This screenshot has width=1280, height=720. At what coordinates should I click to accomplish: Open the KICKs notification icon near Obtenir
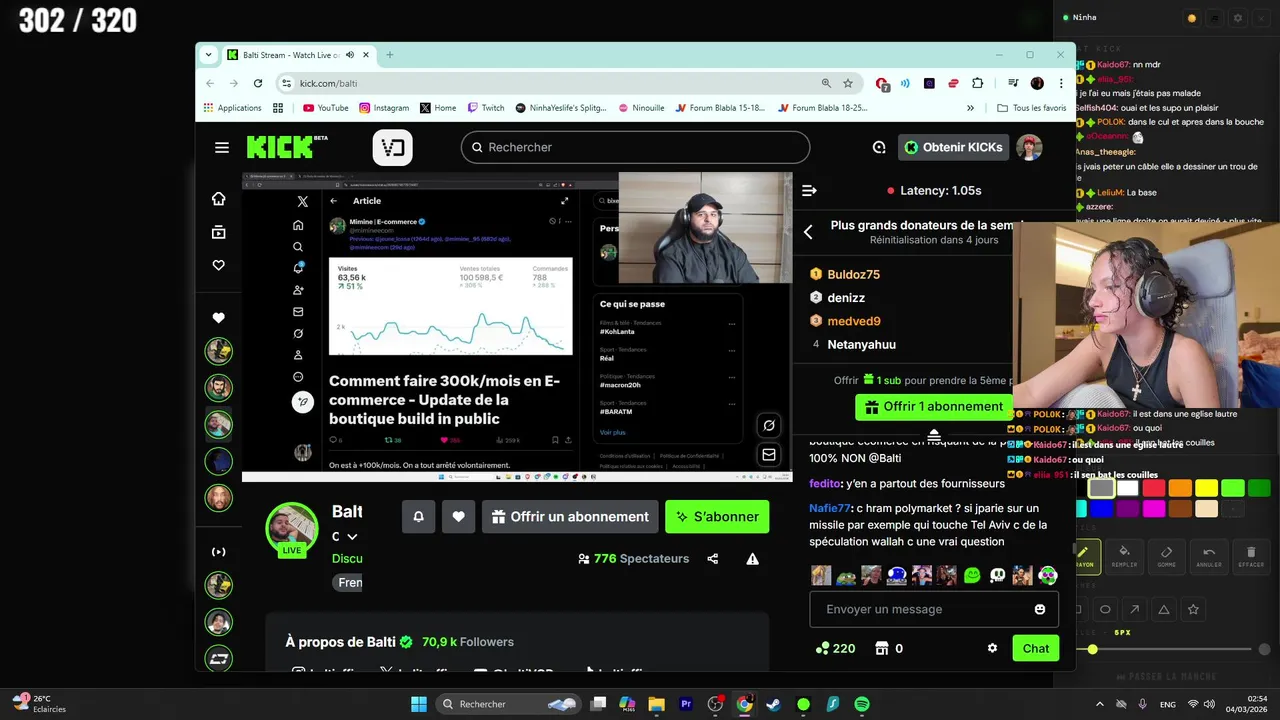click(x=879, y=147)
